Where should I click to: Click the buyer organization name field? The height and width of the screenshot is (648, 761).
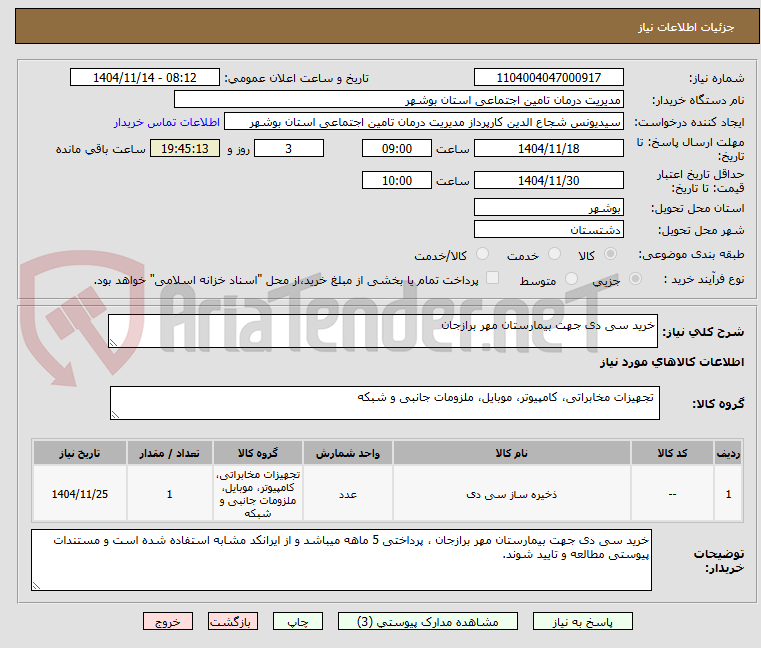[x=398, y=100]
